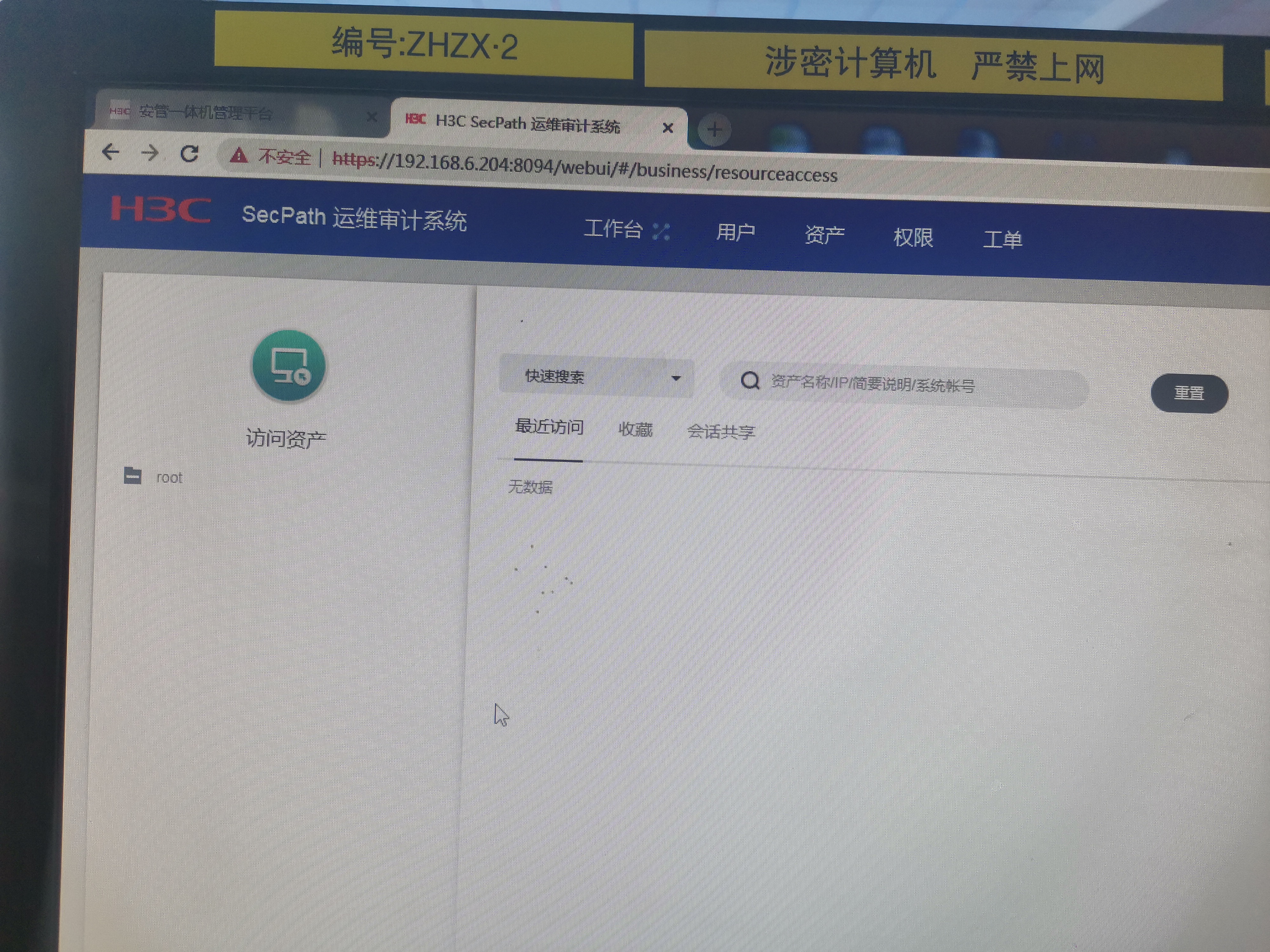Click the magnifier search icon
1270x952 pixels.
click(750, 380)
